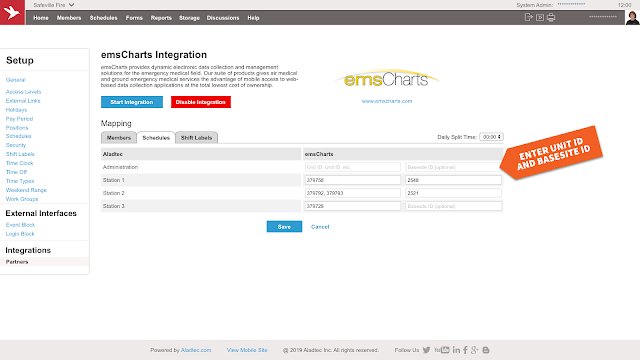The width and height of the screenshot is (640, 360).
Task: Open the Blogger footer icon
Action: 486,350
